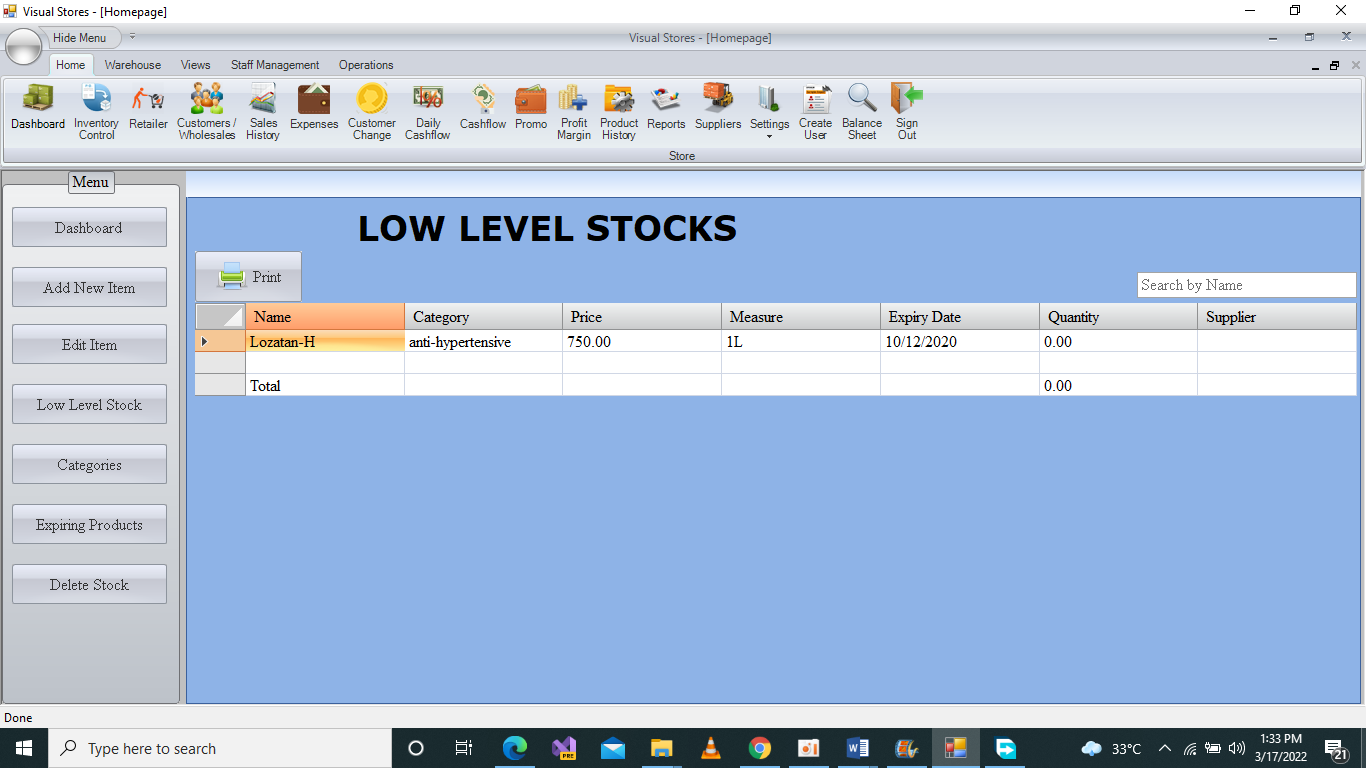This screenshot has width=1366, height=768.
Task: Sort by the Category column header
Action: tap(483, 317)
